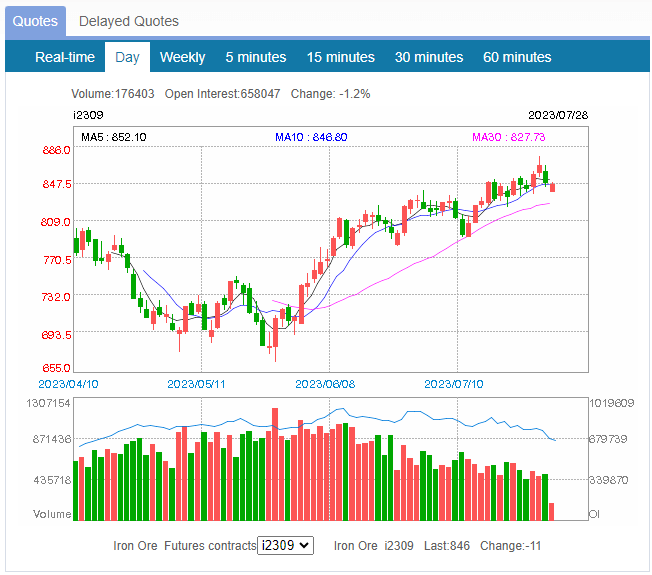Click the 2023/04/10 date axis label
652x575 pixels.
pos(67,383)
